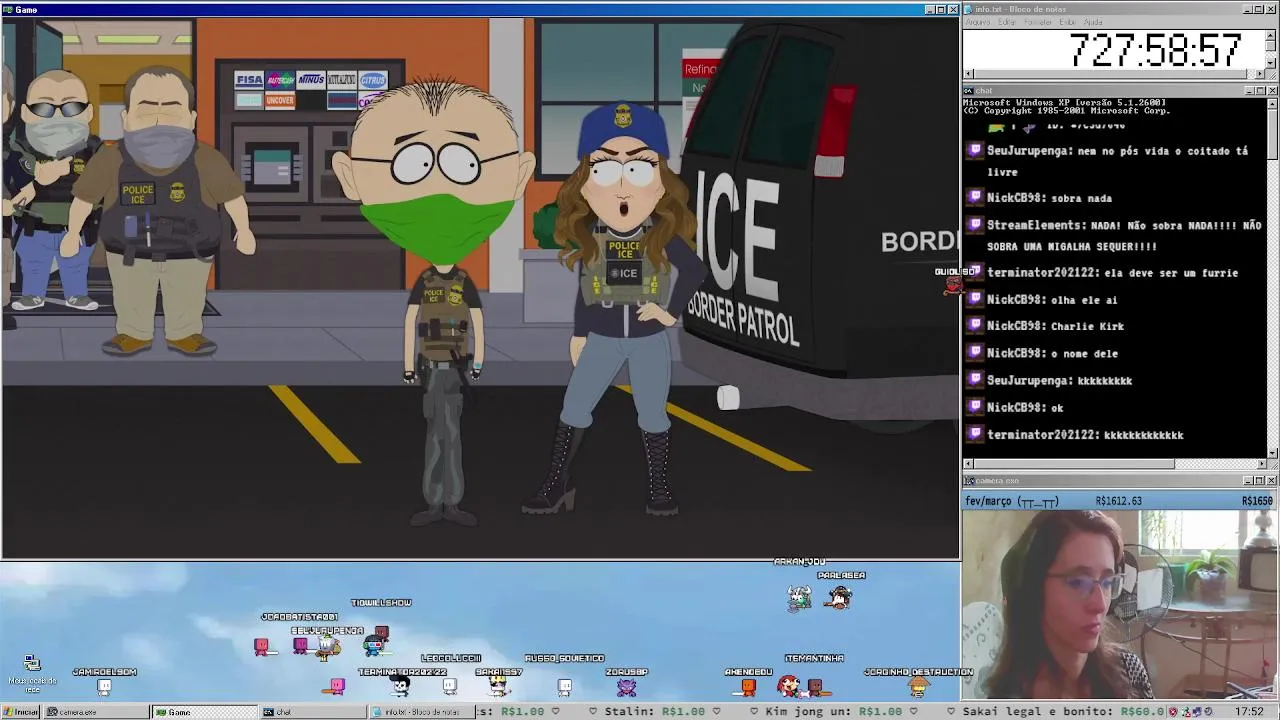Click the console icon in chat title bar
Viewport: 1280px width, 720px height.
(x=969, y=91)
